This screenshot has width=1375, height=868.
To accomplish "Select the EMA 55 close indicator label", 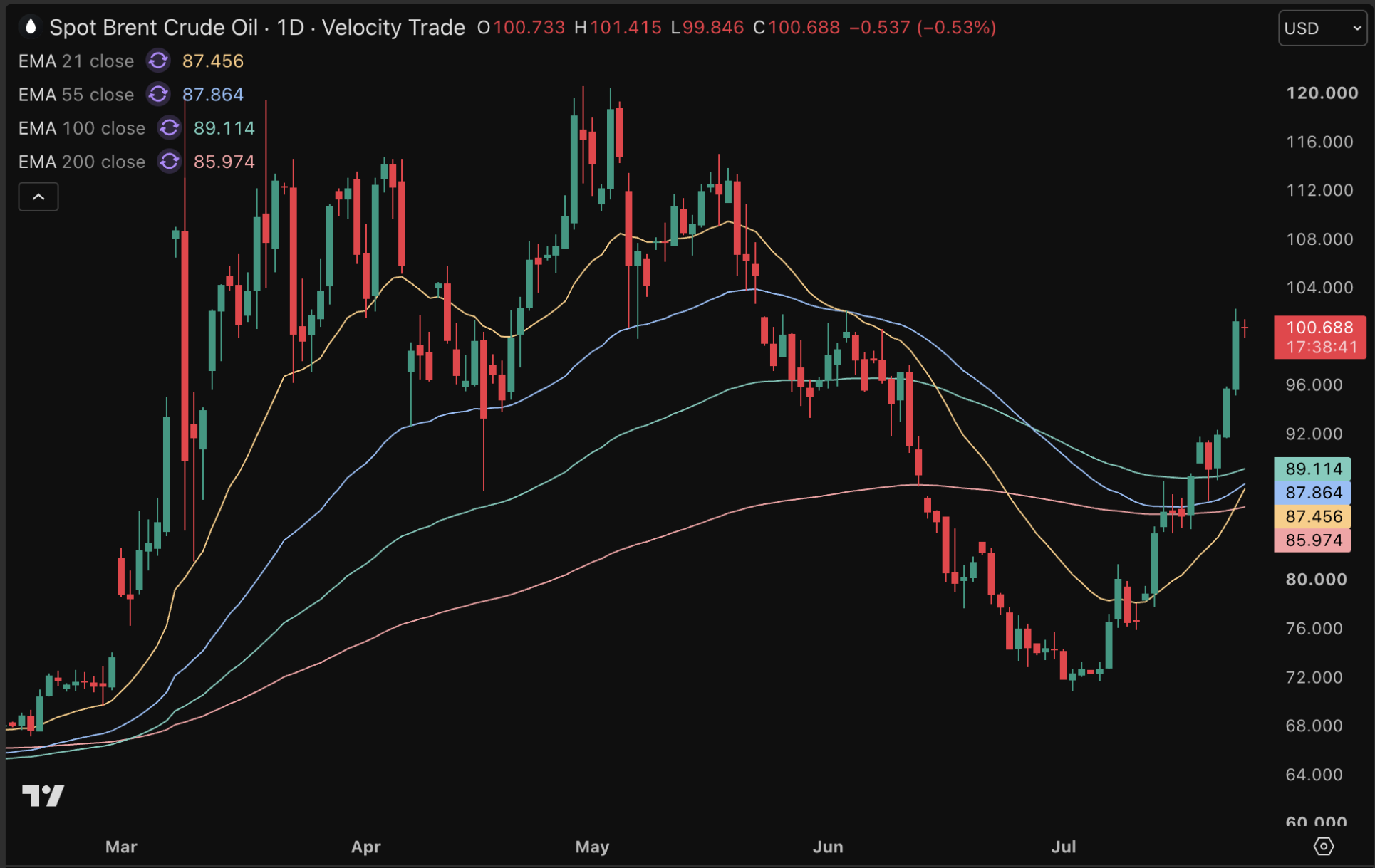I will (x=76, y=95).
